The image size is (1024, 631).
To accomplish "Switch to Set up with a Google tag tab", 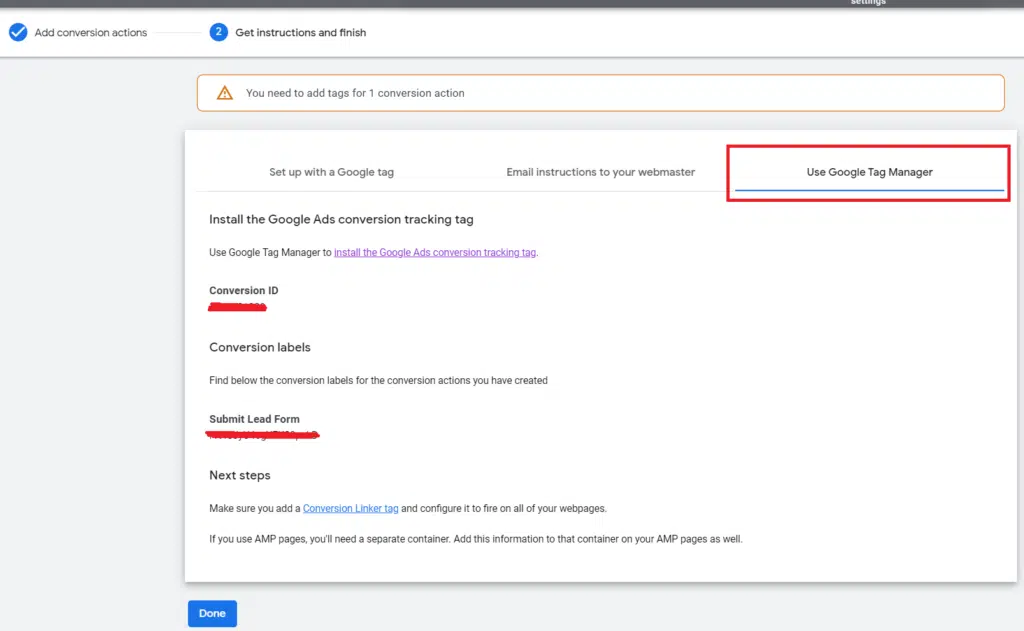I will [x=331, y=172].
